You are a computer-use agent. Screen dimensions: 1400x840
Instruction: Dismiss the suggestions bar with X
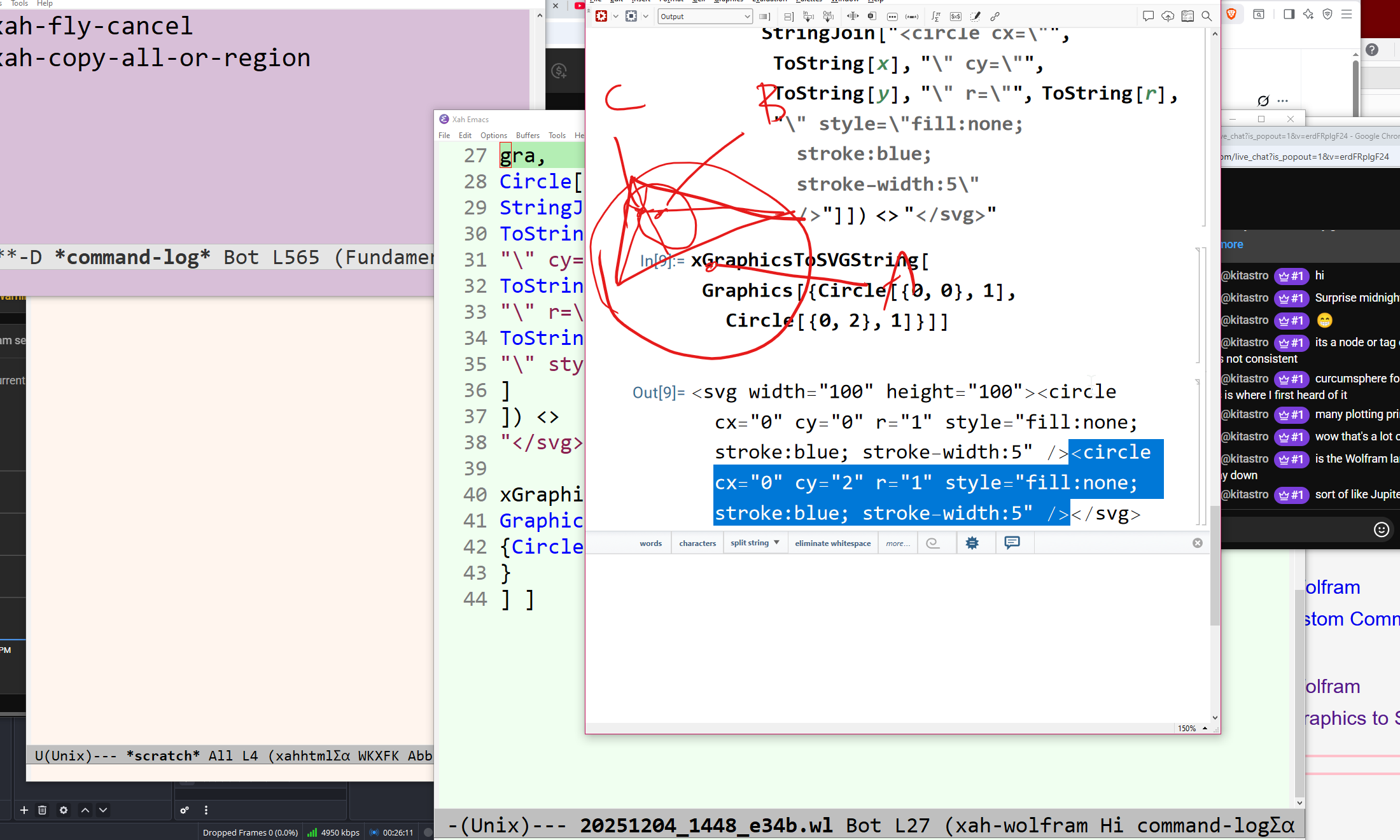click(1197, 543)
